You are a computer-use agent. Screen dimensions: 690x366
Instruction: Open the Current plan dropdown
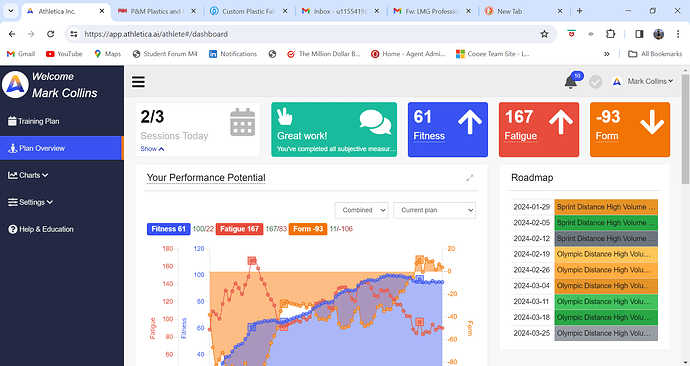434,210
